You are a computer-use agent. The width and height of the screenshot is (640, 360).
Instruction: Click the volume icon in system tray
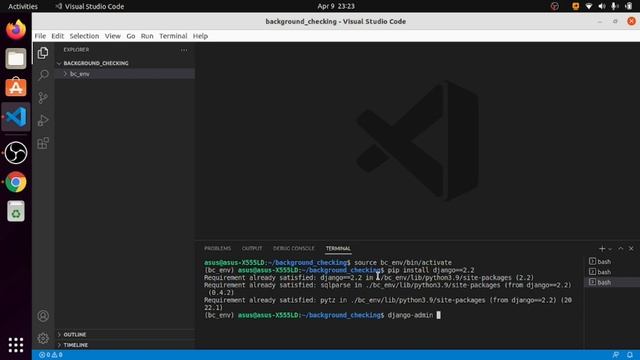(x=602, y=6)
